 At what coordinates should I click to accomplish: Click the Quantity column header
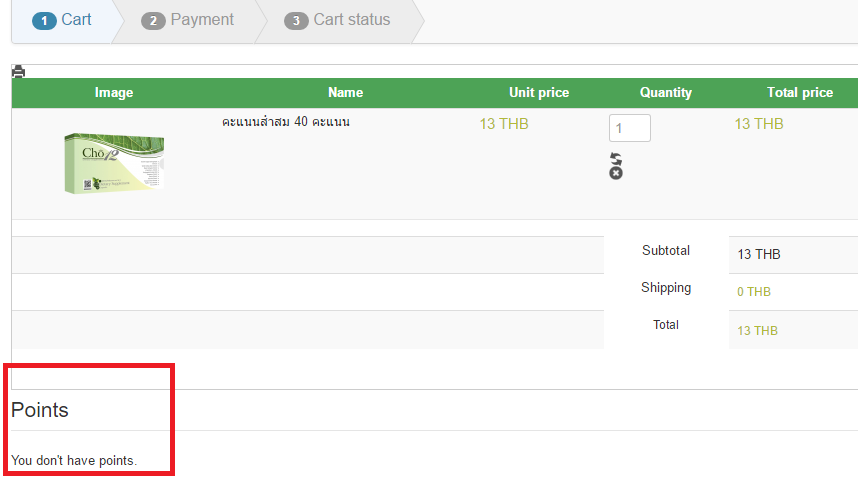point(666,92)
